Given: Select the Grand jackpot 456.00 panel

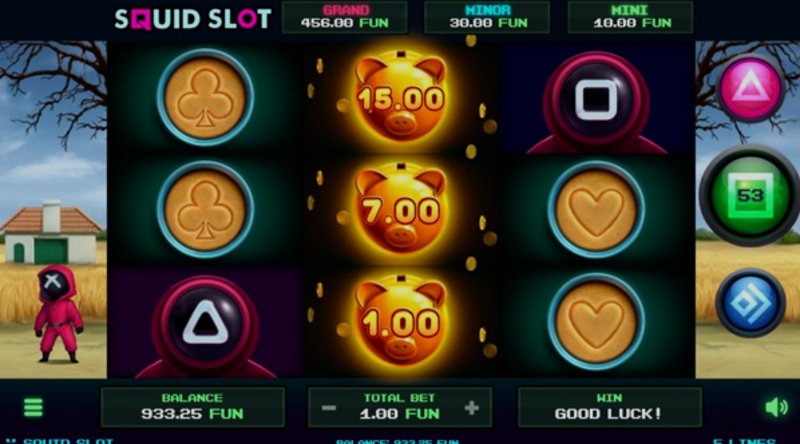Looking at the screenshot, I should click(x=344, y=17).
